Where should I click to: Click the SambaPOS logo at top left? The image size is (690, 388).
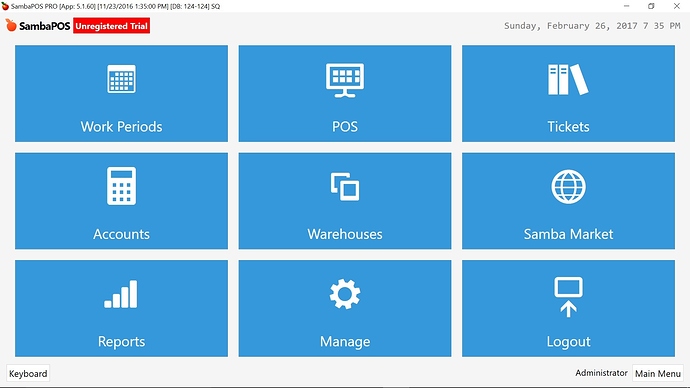pyautogui.click(x=38, y=26)
